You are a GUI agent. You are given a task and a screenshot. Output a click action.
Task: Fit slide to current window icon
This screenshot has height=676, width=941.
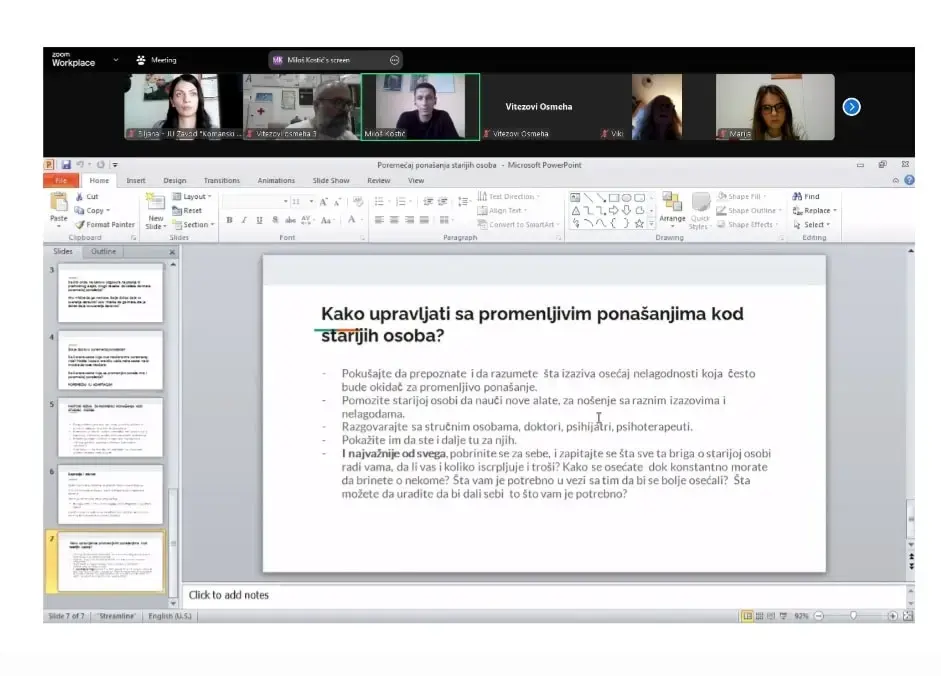[908, 616]
